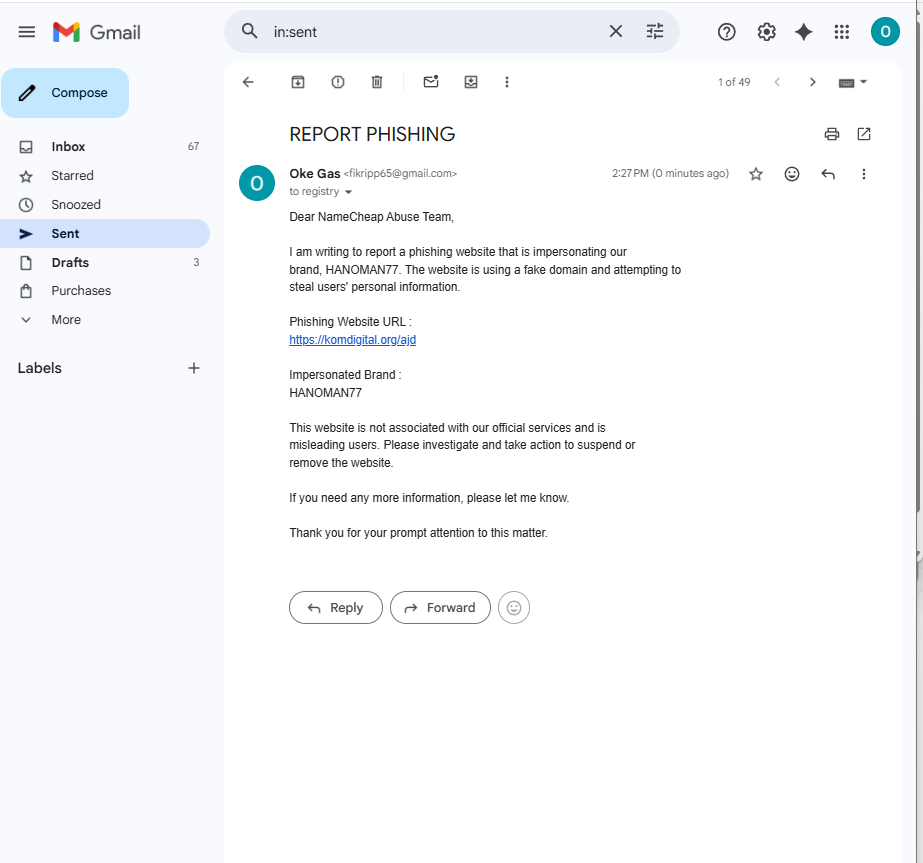Click the emoji reaction button beside Forward
Image resolution: width=923 pixels, height=863 pixels.
pyautogui.click(x=513, y=608)
